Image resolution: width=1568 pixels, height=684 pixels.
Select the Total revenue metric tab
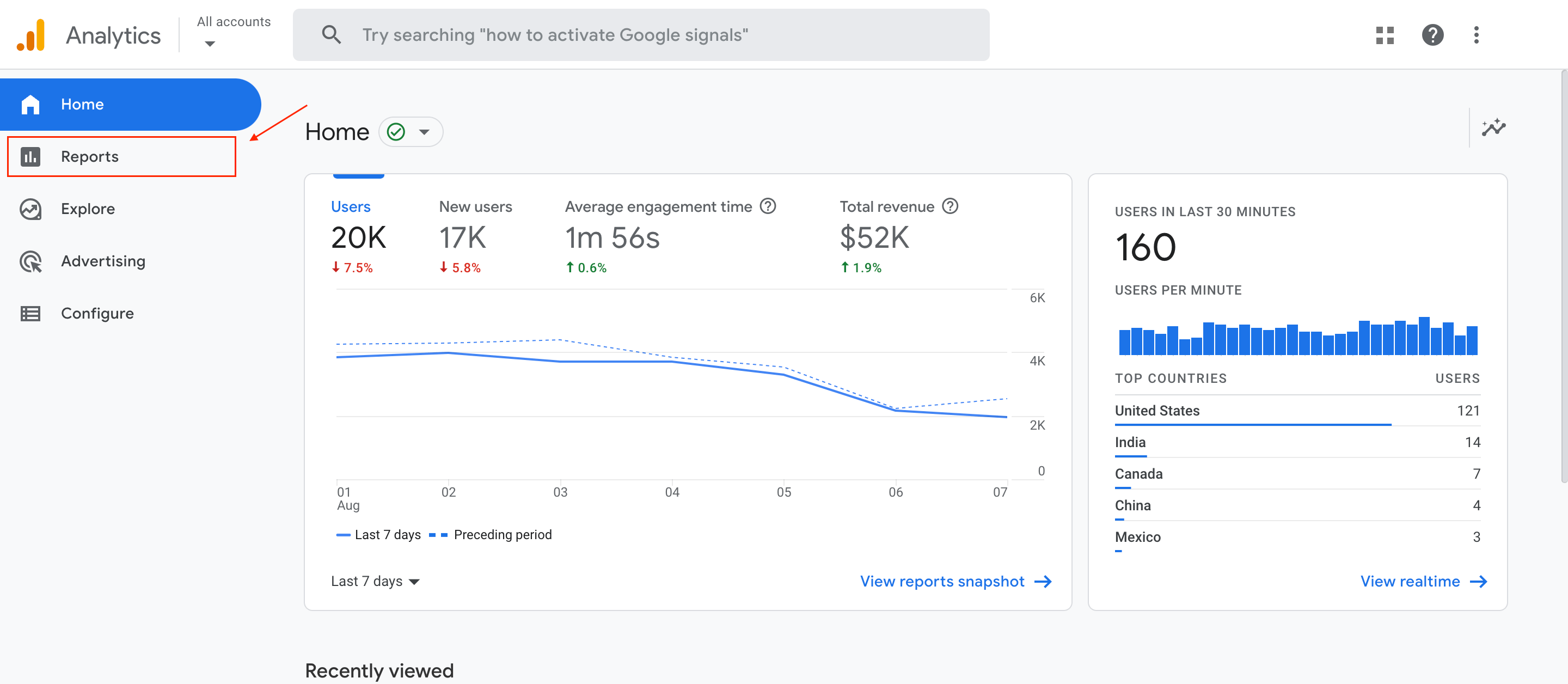point(898,236)
